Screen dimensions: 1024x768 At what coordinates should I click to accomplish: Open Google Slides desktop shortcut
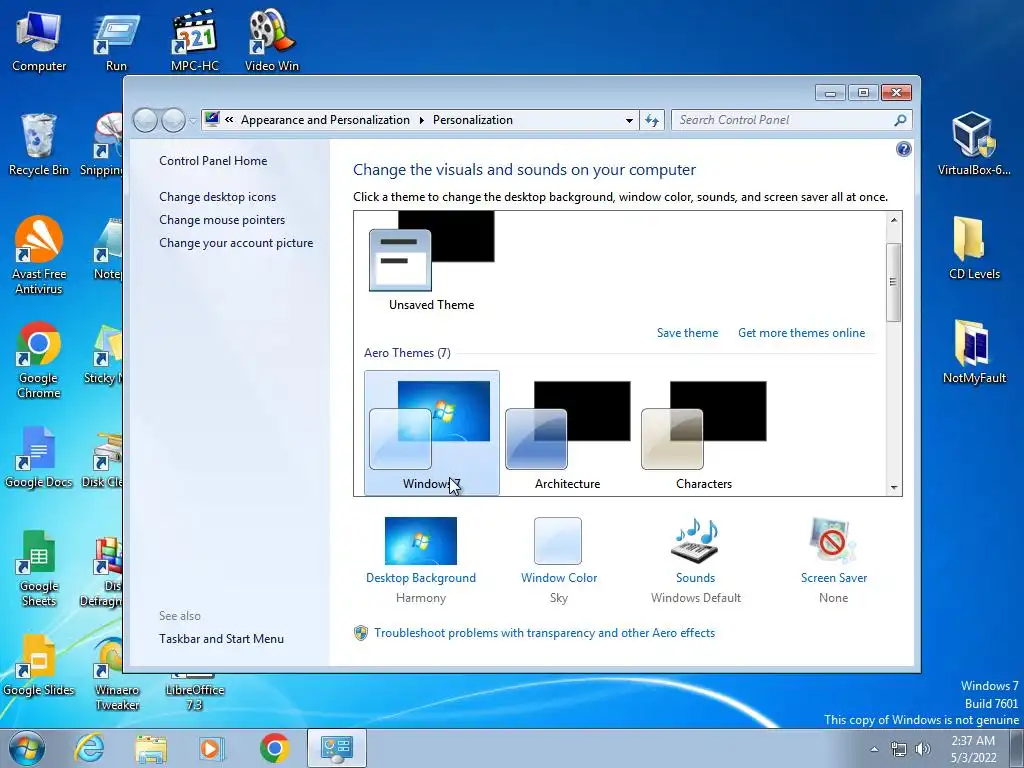pyautogui.click(x=39, y=665)
